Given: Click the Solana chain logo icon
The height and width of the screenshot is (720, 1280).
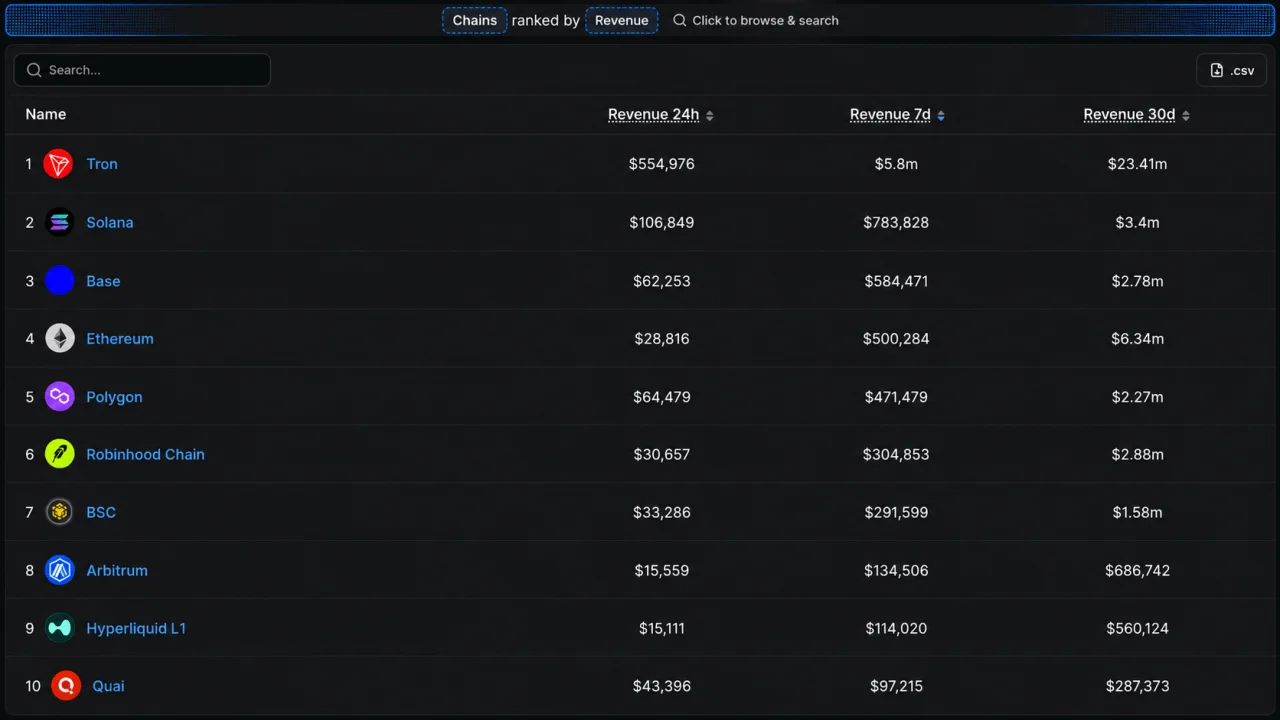Looking at the screenshot, I should (60, 222).
